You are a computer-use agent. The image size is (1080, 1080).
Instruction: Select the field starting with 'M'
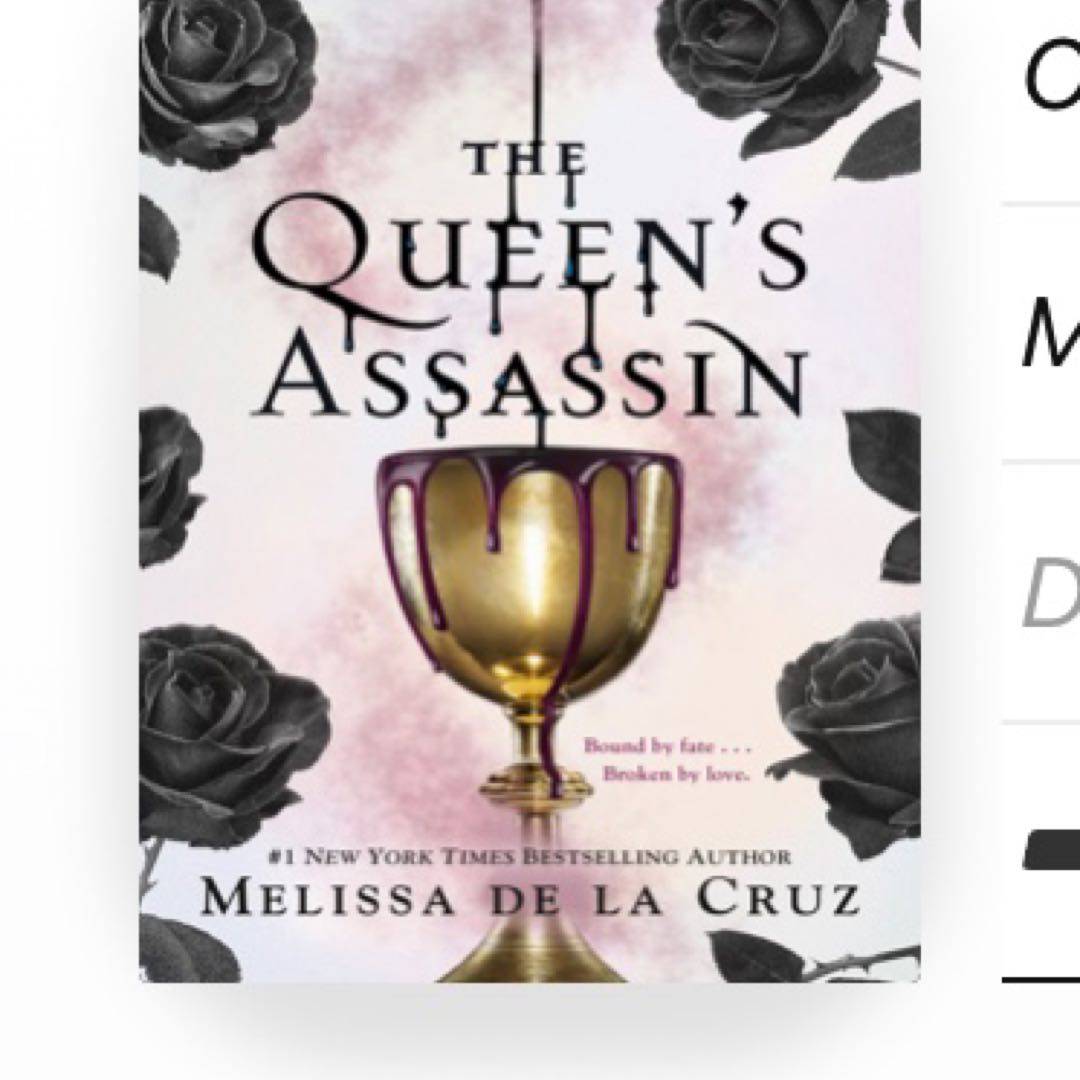pos(1052,332)
